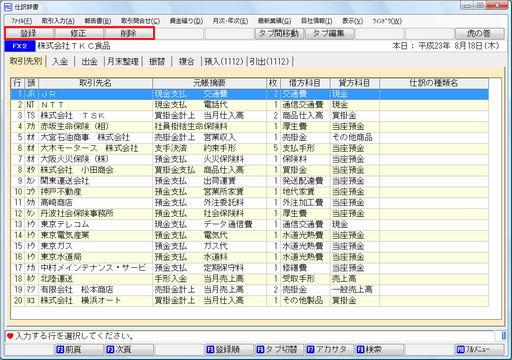Viewport: 512px width, 360px height.
Task: Click the blue FX2 badge
Action: 20,46
